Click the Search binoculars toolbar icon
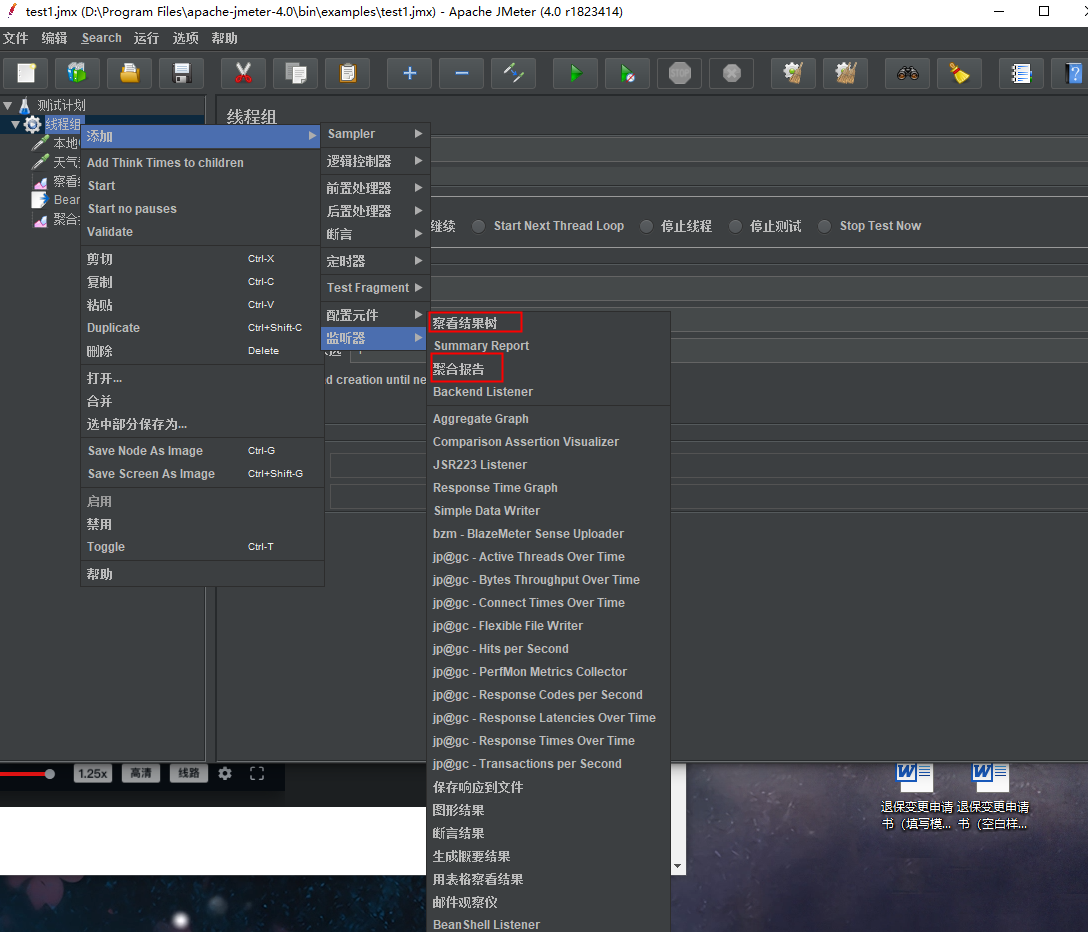The height and width of the screenshot is (932, 1088). click(x=908, y=73)
